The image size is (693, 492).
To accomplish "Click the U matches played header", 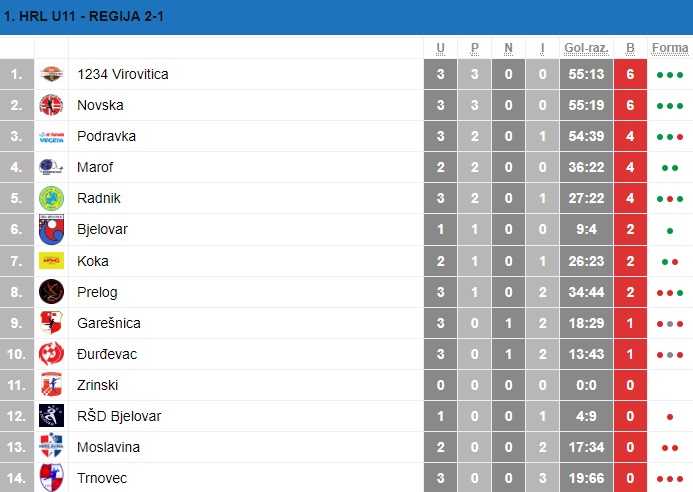I will [440, 48].
